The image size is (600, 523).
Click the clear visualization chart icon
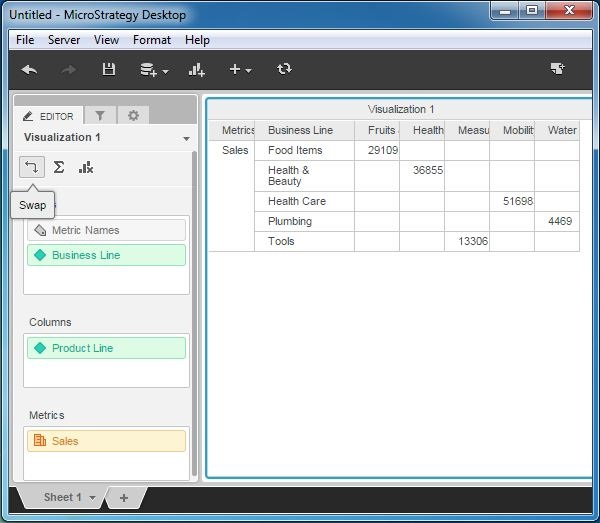tap(86, 167)
